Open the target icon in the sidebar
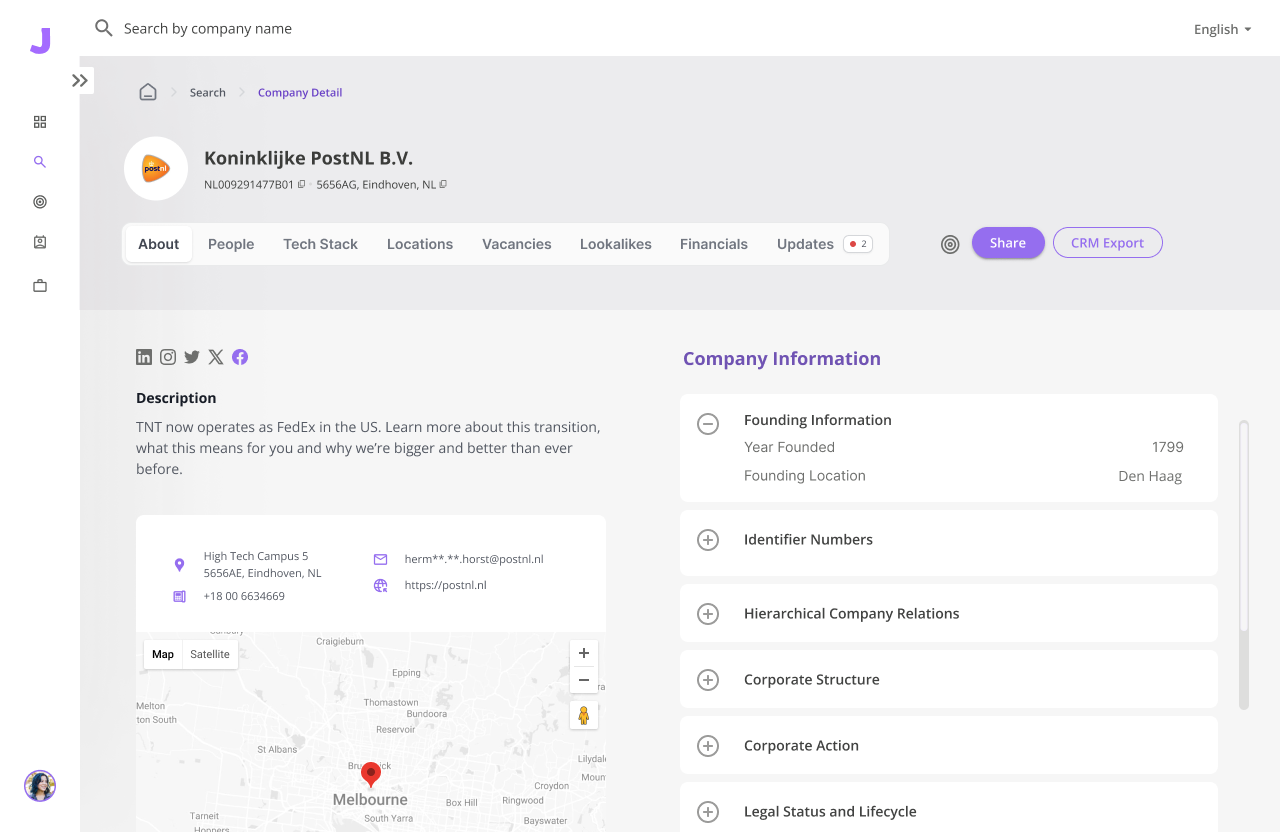This screenshot has width=1280, height=832. [x=40, y=202]
